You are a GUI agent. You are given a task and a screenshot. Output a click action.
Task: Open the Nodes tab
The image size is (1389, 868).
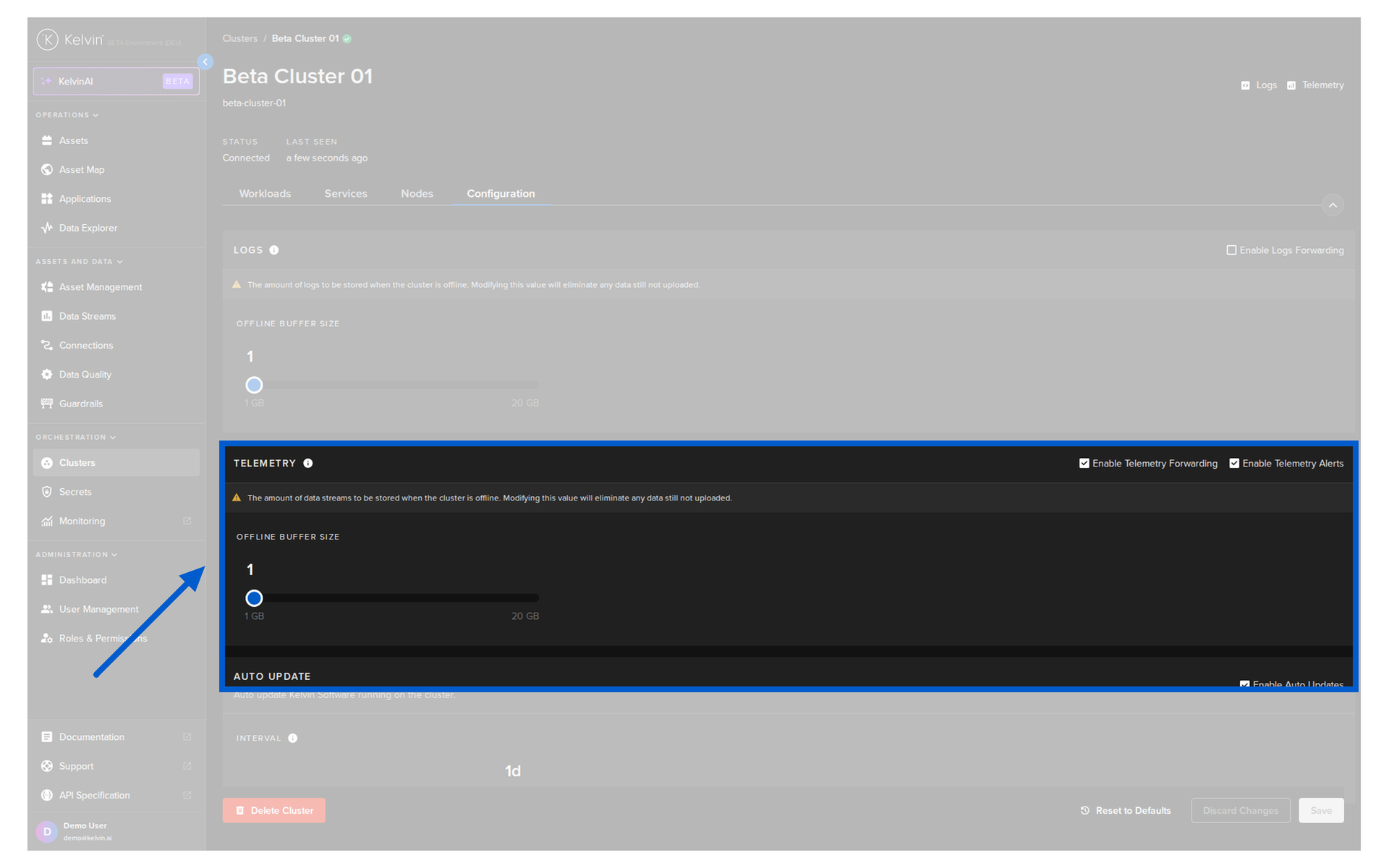pos(417,194)
